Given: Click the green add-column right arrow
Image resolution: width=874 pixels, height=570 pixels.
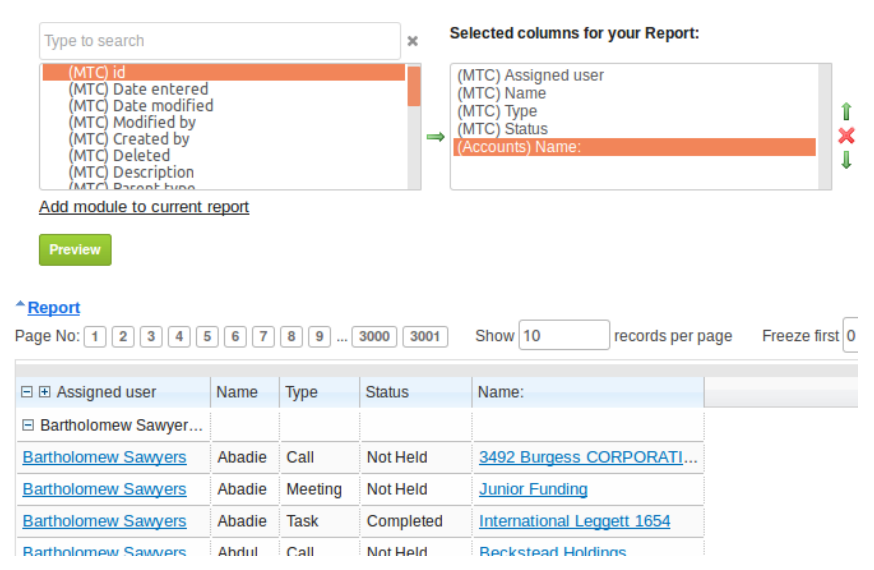Looking at the screenshot, I should tap(435, 137).
